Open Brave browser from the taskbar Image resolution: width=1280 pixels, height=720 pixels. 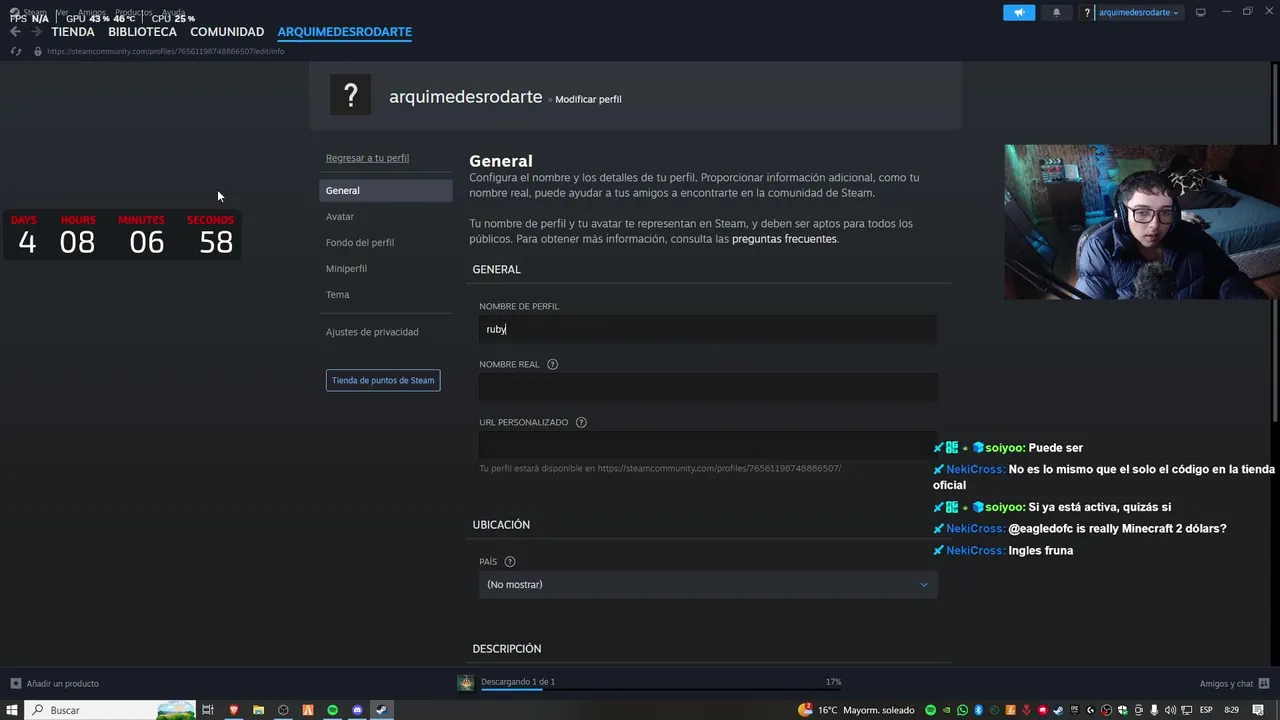coord(234,710)
